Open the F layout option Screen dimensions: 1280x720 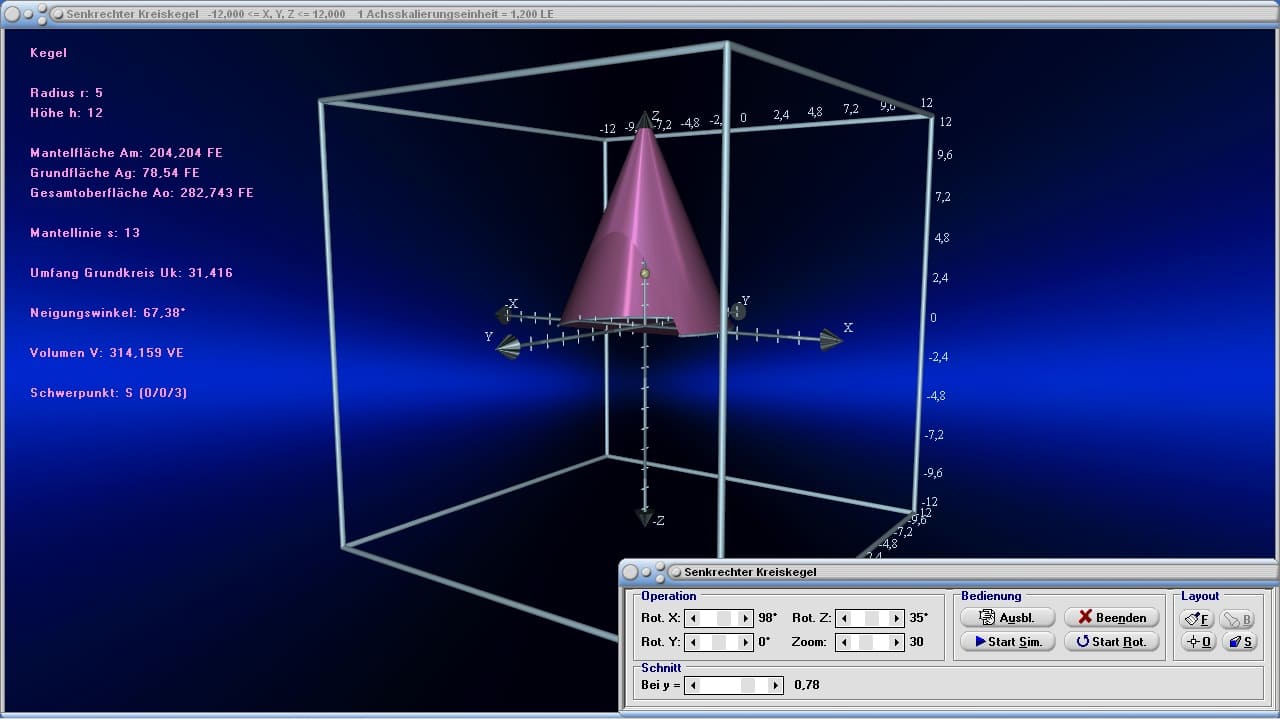coord(1198,618)
